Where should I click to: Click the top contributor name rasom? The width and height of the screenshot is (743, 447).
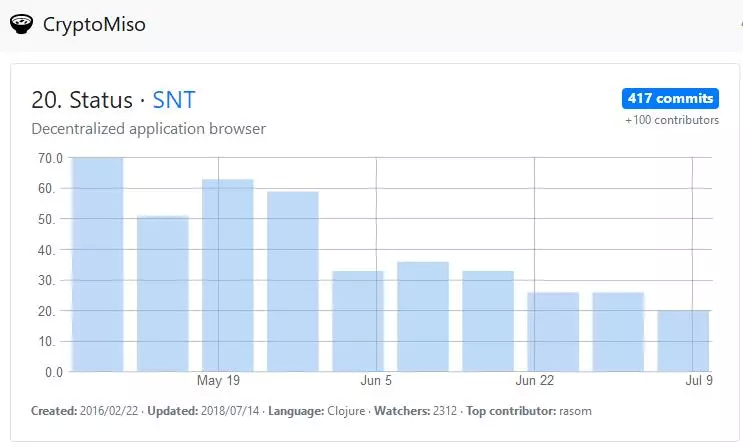(575, 411)
